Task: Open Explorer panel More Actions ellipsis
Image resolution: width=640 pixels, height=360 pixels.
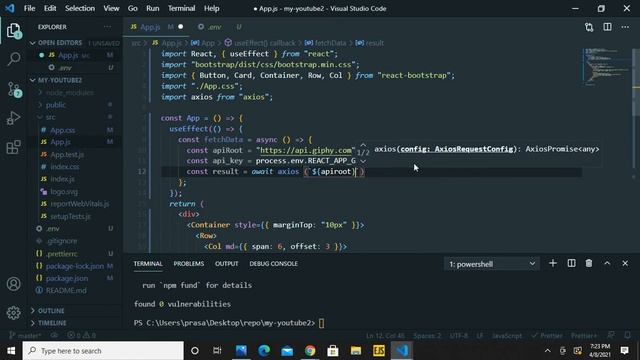Action: (107, 27)
